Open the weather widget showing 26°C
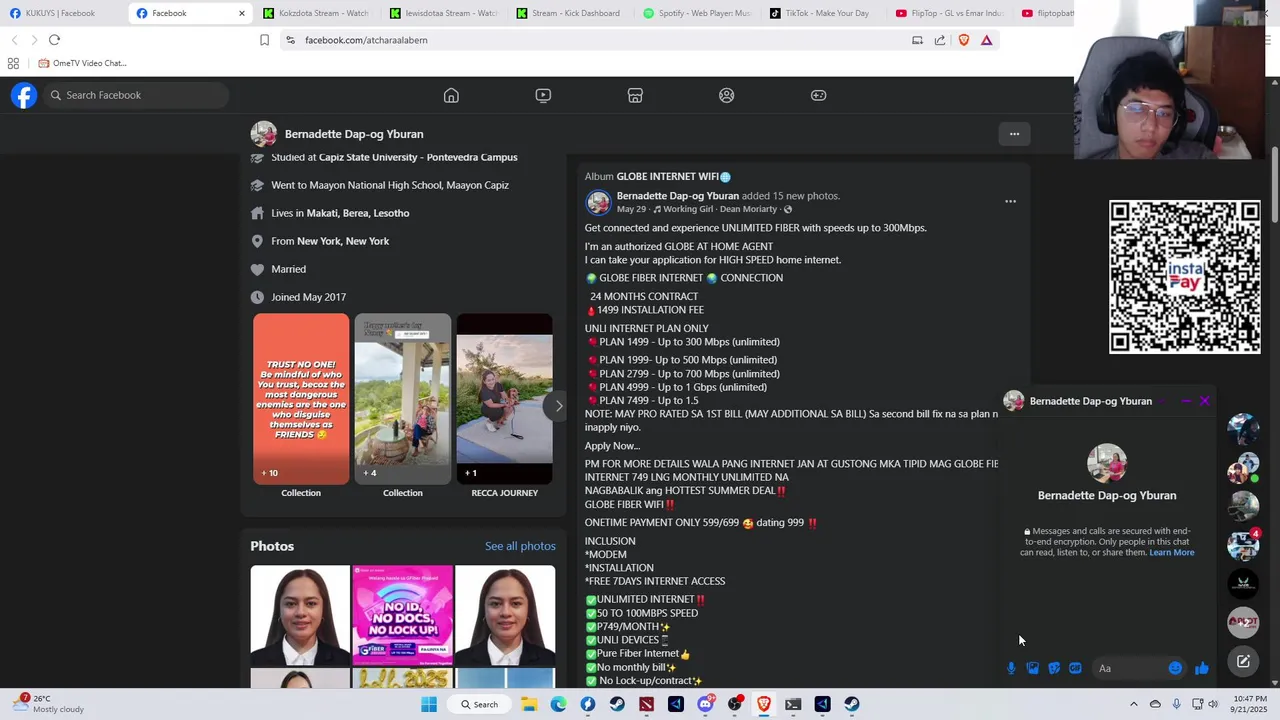The height and width of the screenshot is (720, 1280). (x=48, y=704)
